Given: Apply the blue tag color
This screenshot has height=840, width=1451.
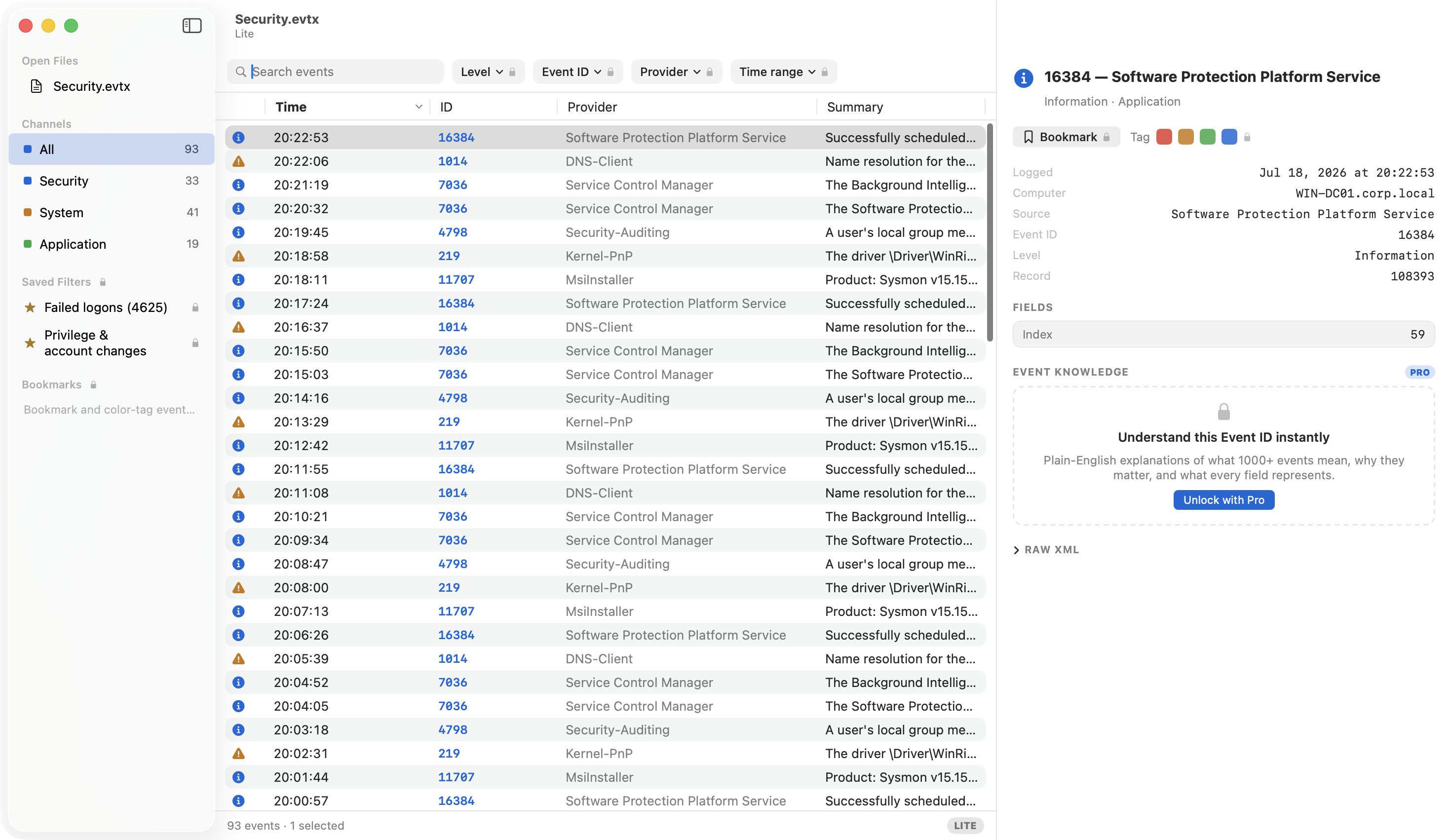Looking at the screenshot, I should pyautogui.click(x=1229, y=137).
